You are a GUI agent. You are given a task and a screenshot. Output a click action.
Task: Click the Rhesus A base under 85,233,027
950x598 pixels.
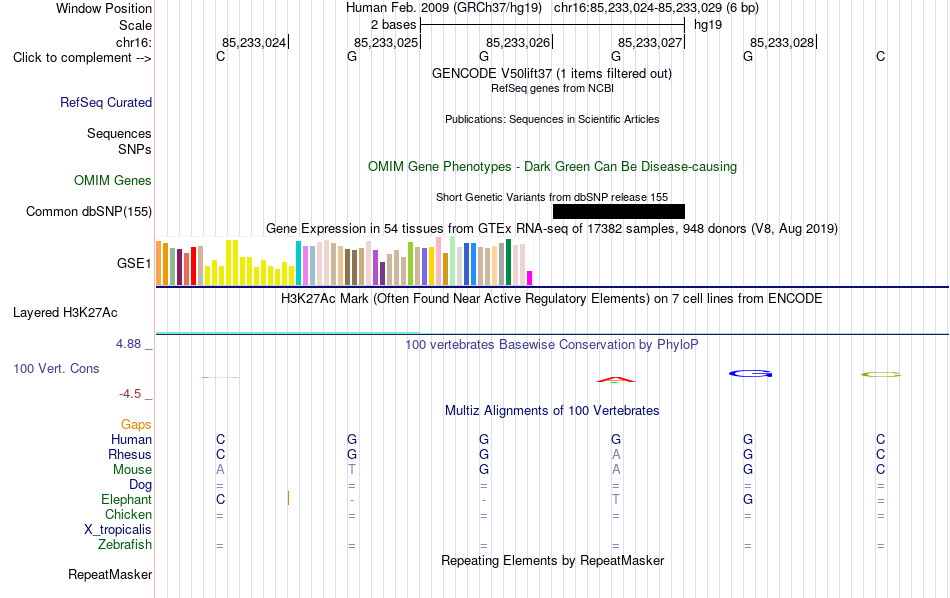616,454
